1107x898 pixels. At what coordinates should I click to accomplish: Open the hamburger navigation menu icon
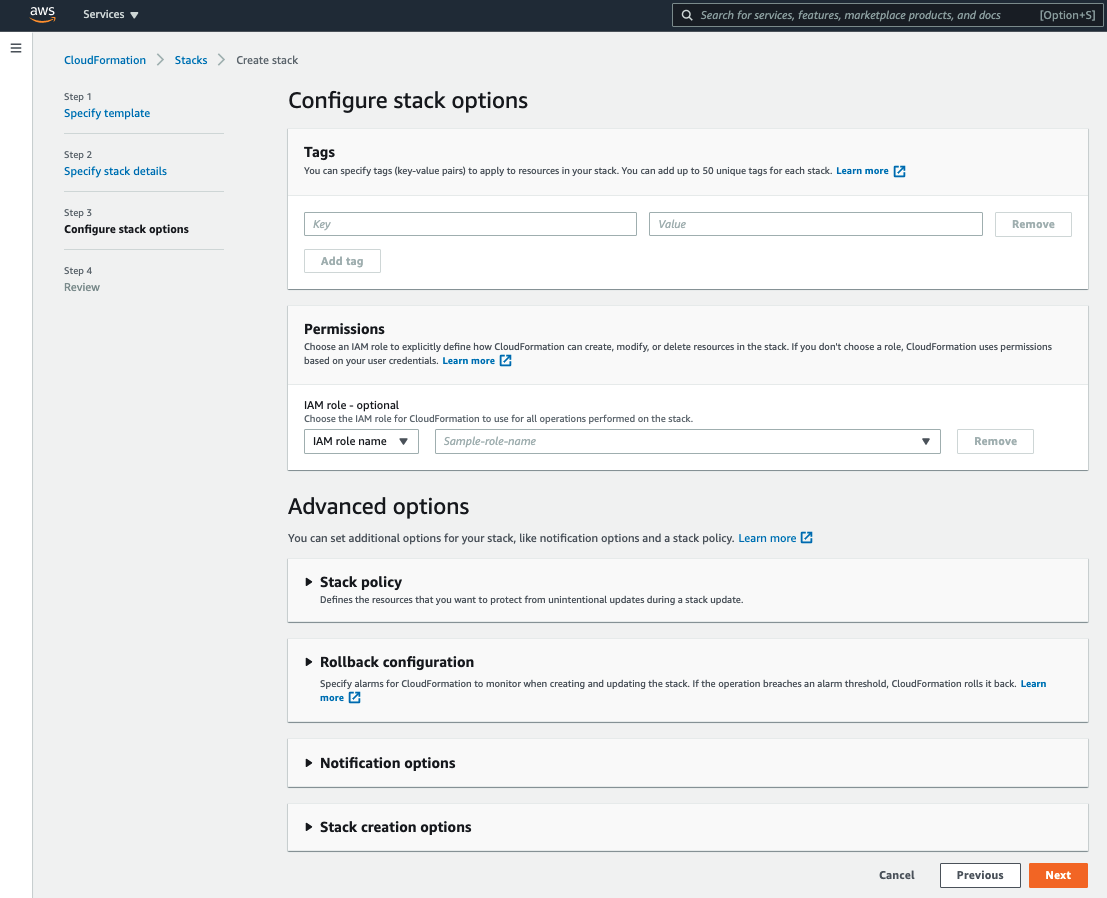(16, 48)
